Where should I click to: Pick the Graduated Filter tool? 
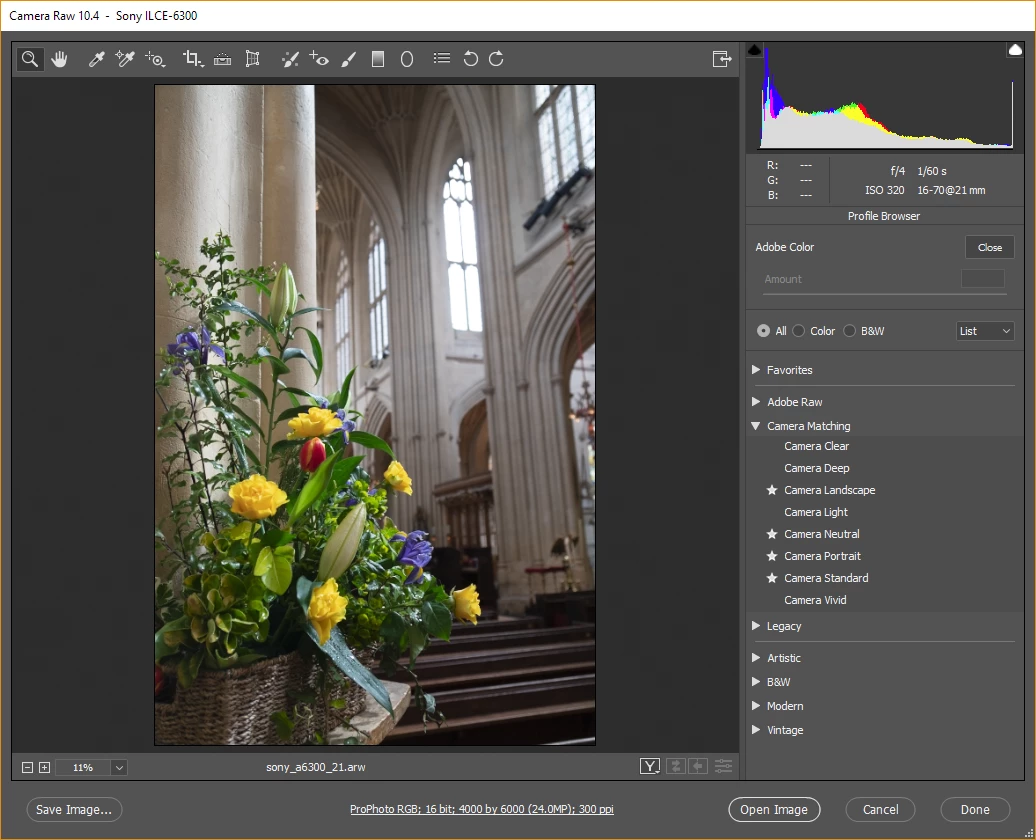(x=378, y=59)
